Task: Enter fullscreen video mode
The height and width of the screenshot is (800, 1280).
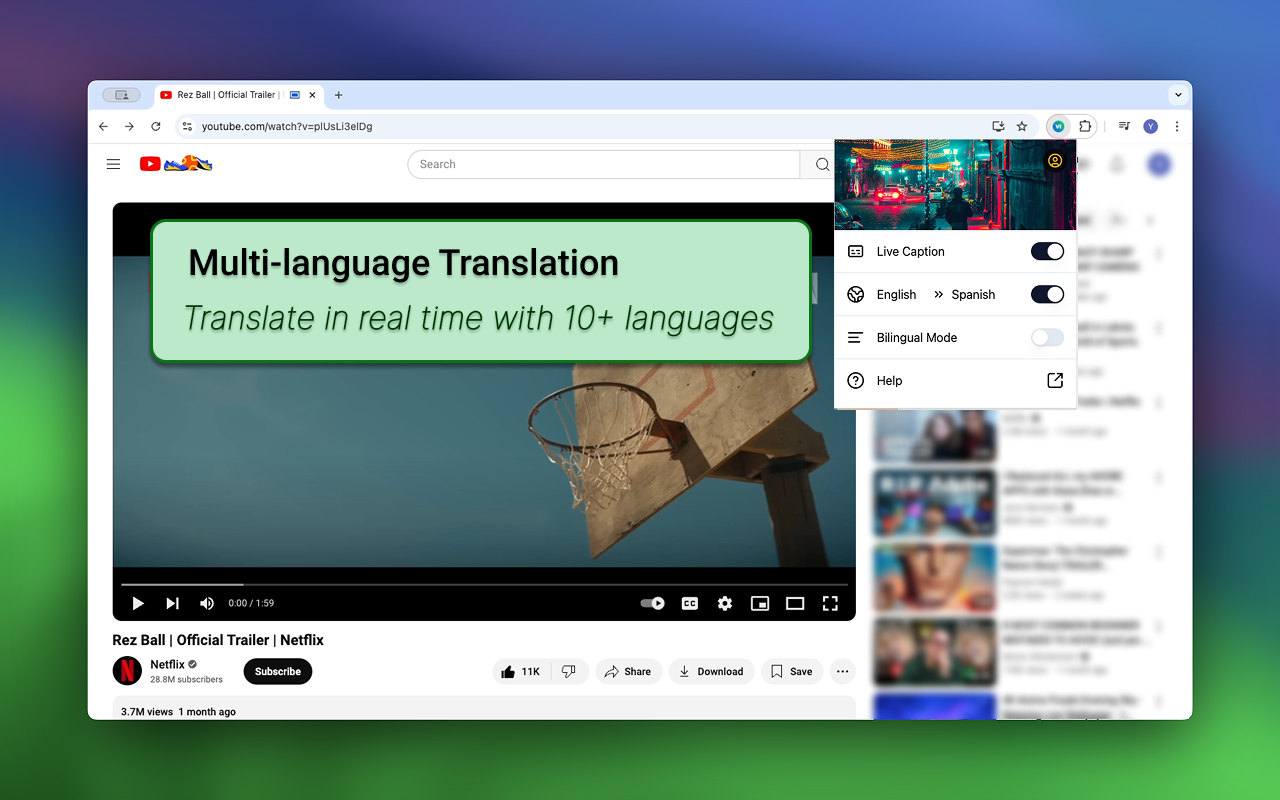Action: [830, 603]
